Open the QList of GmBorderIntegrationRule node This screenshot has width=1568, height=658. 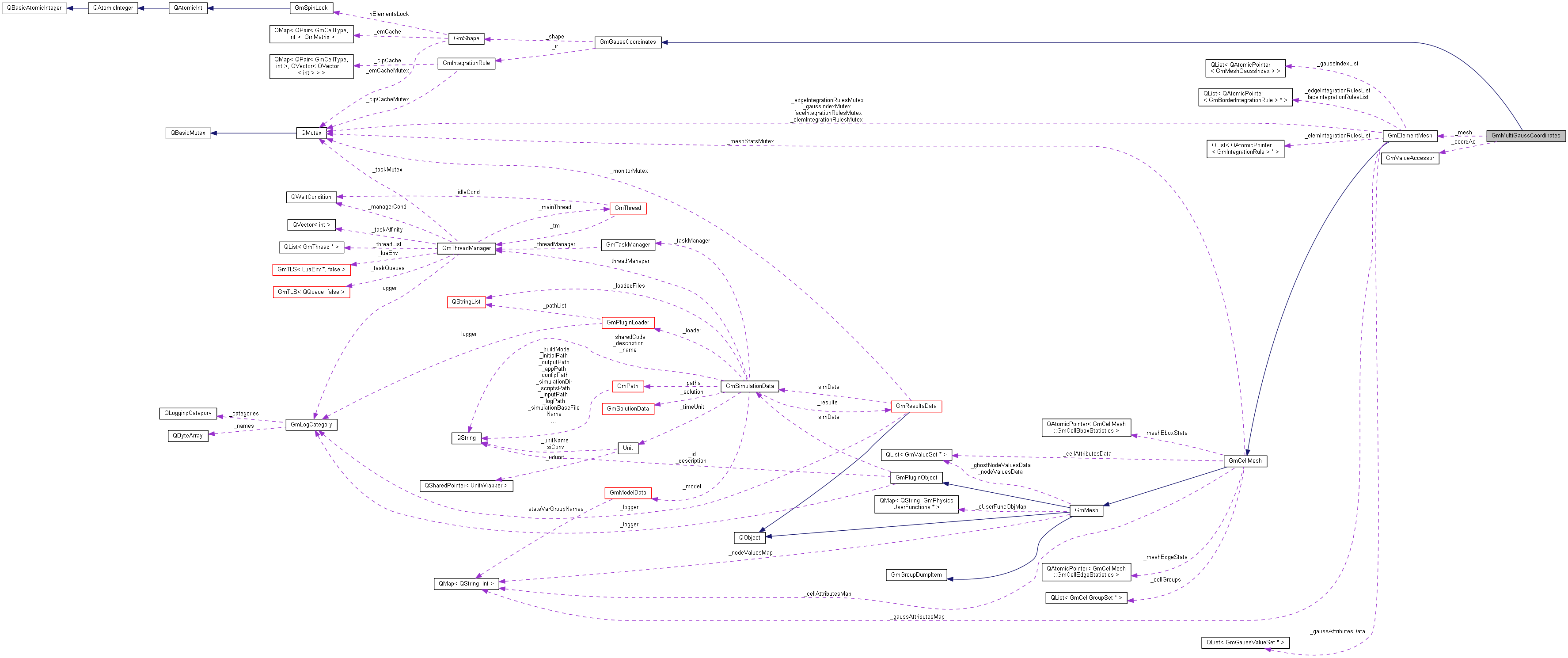click(x=1245, y=97)
